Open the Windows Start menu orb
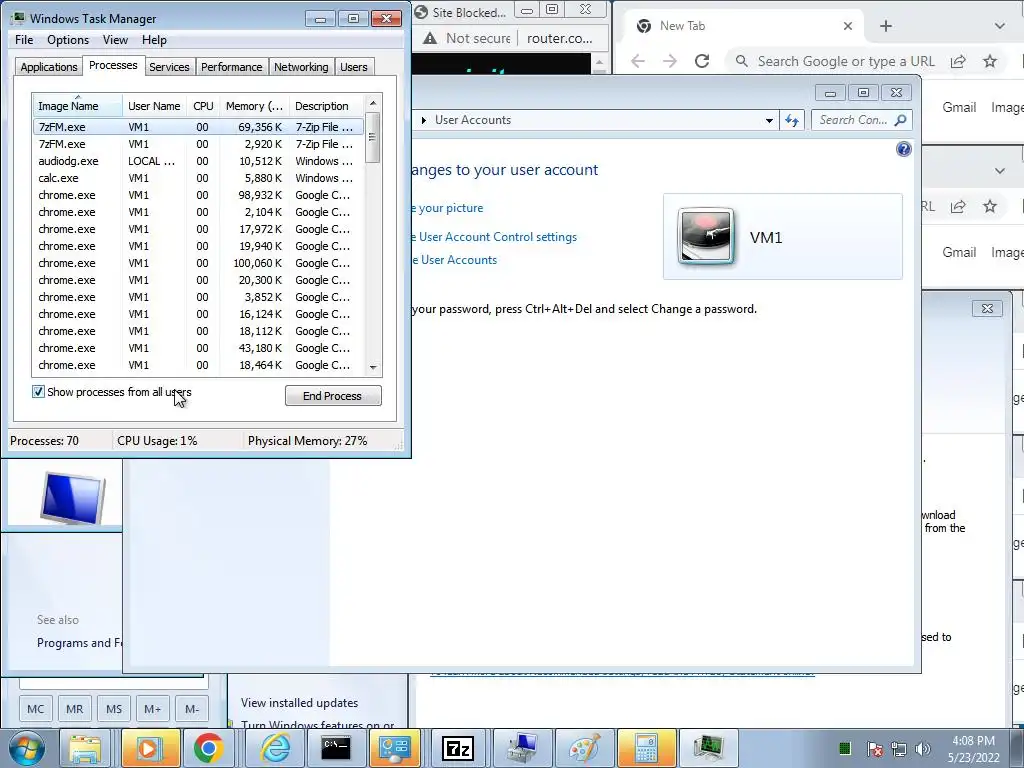 [26, 748]
